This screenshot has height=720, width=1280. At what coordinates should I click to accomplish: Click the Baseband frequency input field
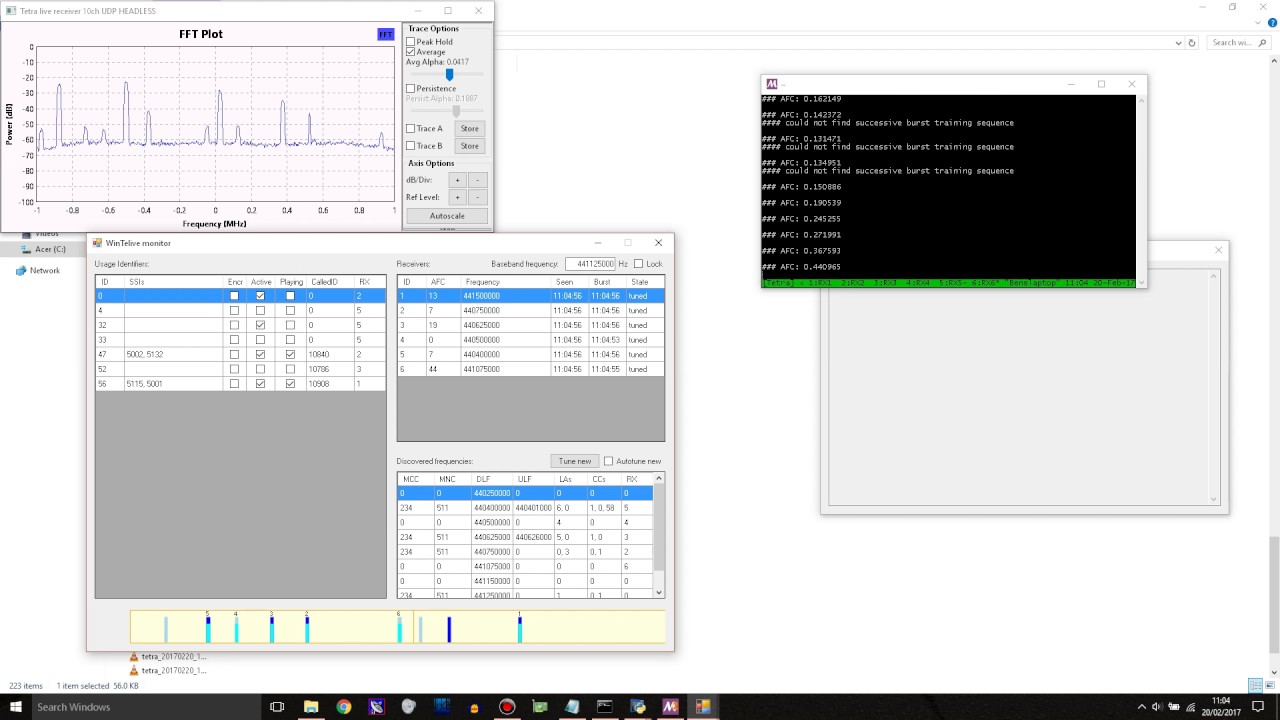[x=590, y=264]
